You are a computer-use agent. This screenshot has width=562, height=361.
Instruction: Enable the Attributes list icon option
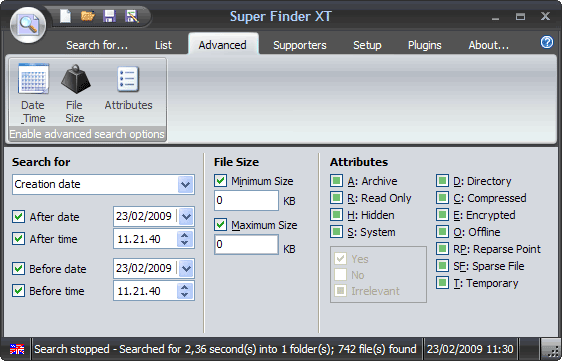tap(128, 87)
